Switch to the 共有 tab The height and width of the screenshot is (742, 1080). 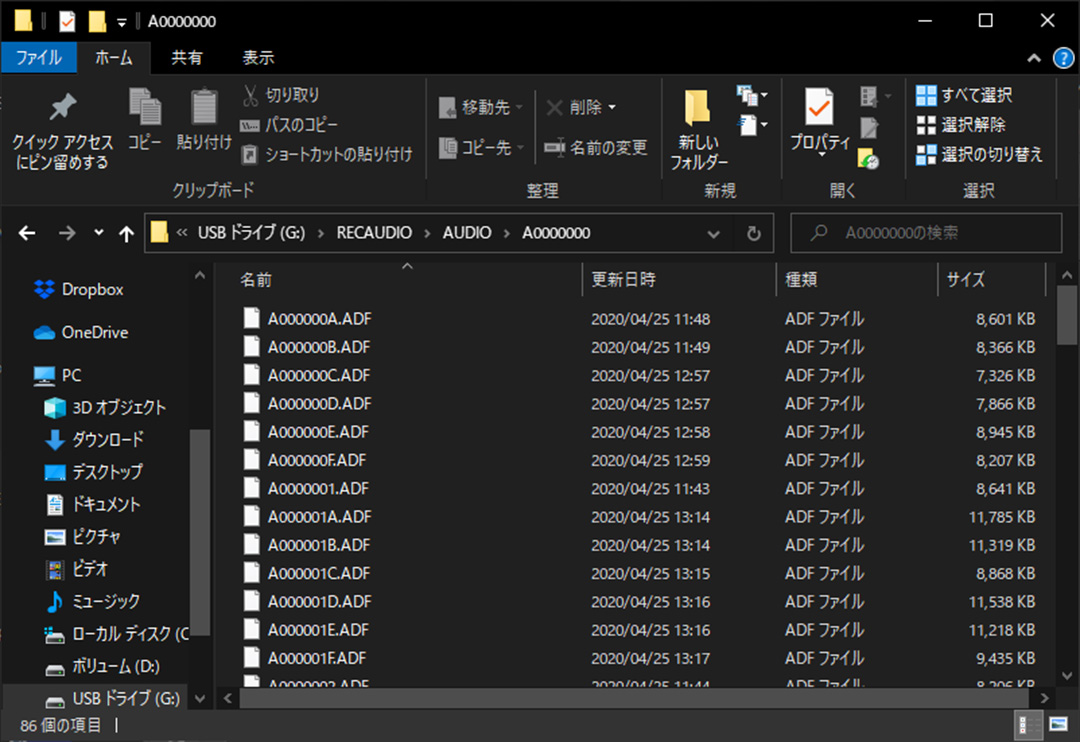tap(187, 57)
